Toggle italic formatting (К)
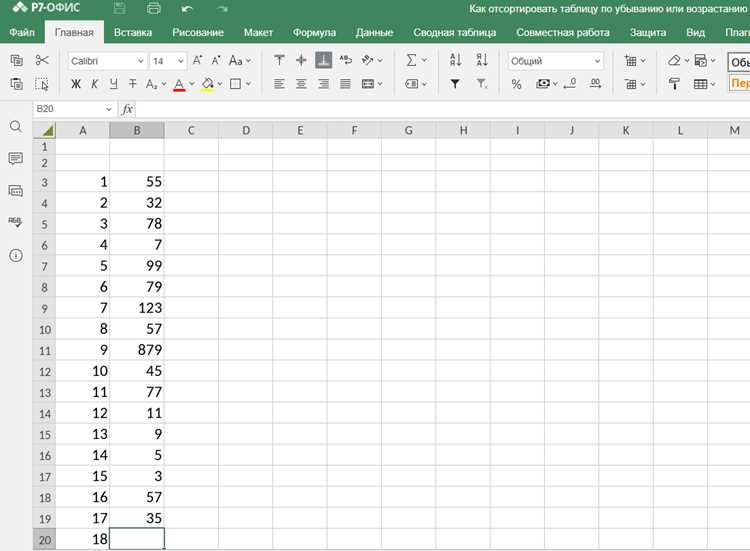This screenshot has width=750, height=551. click(94, 84)
